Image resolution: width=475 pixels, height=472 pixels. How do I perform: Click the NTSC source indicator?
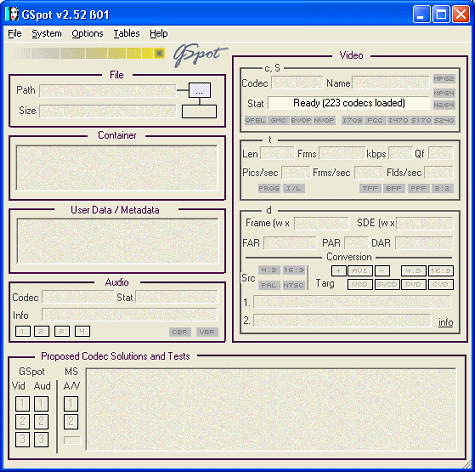293,285
